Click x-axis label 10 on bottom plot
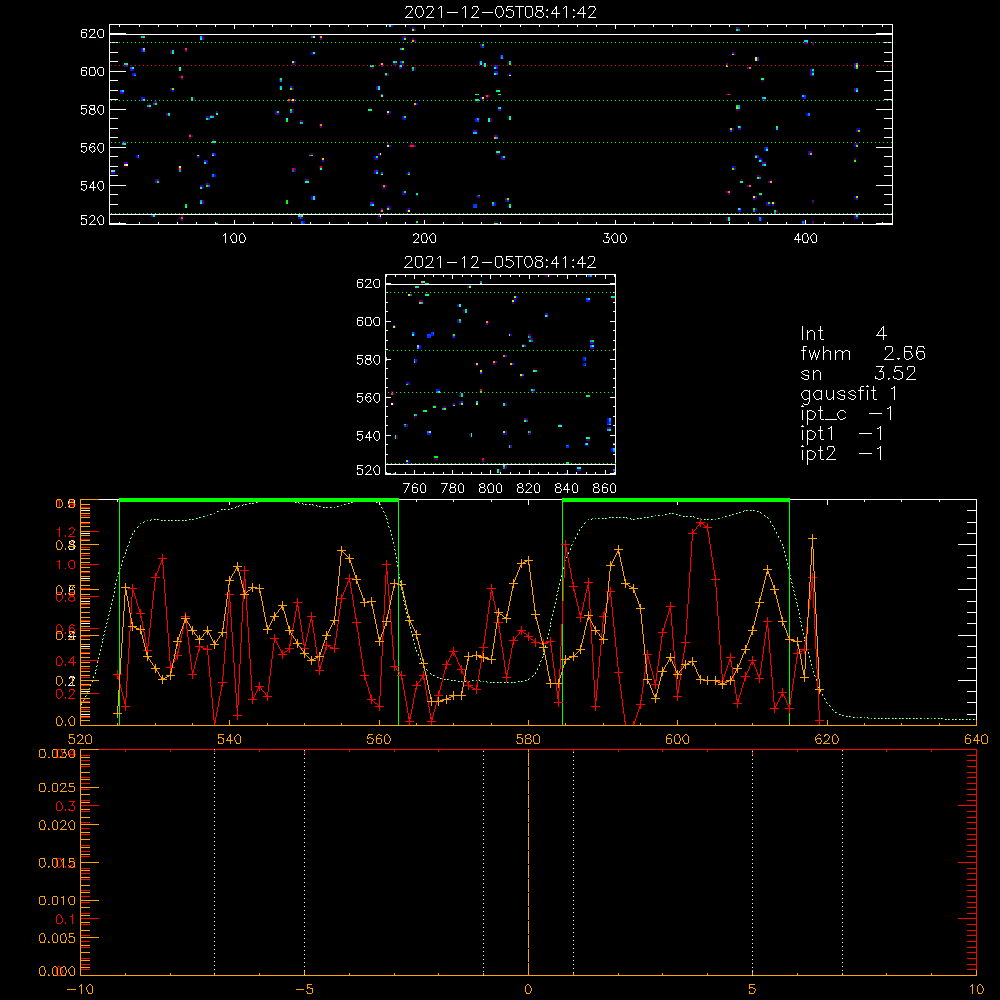The image size is (1000, 1000). pos(976,990)
